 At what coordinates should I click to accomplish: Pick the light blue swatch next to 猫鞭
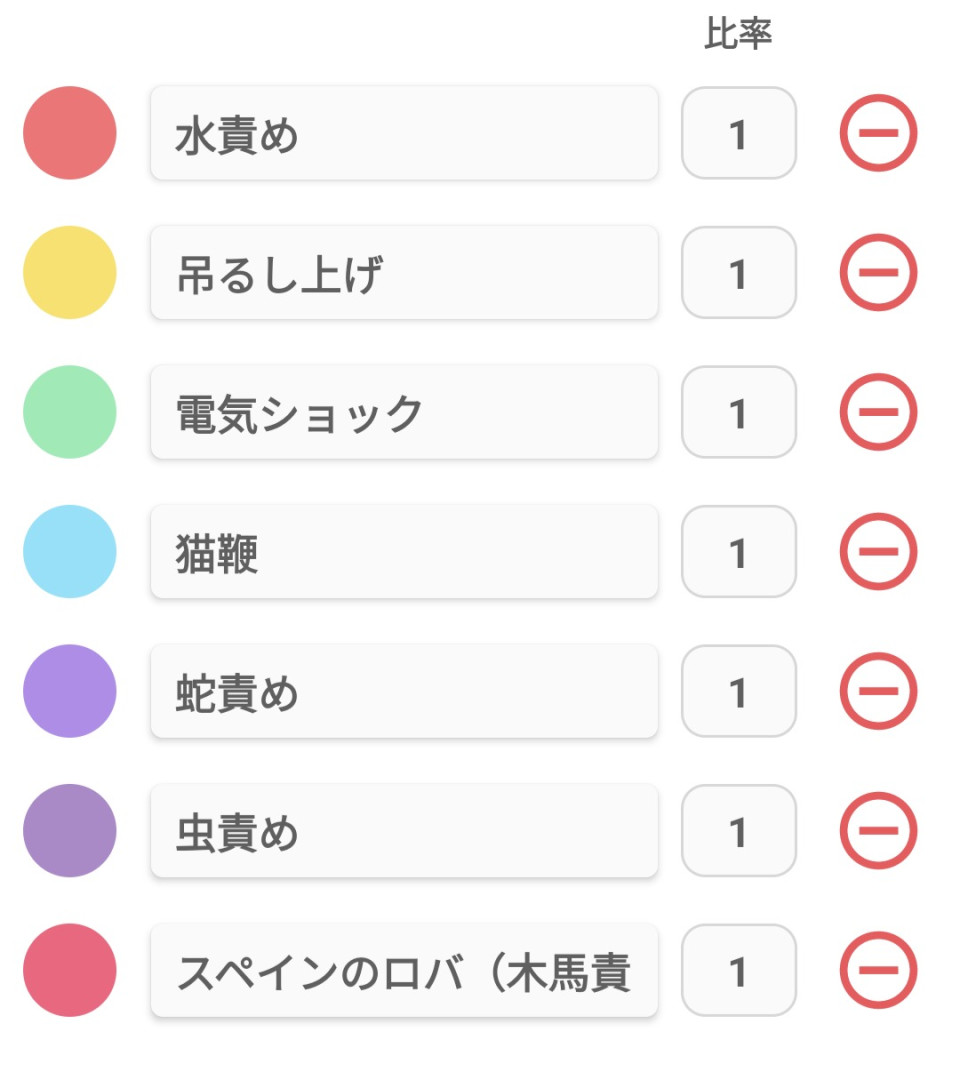point(70,551)
